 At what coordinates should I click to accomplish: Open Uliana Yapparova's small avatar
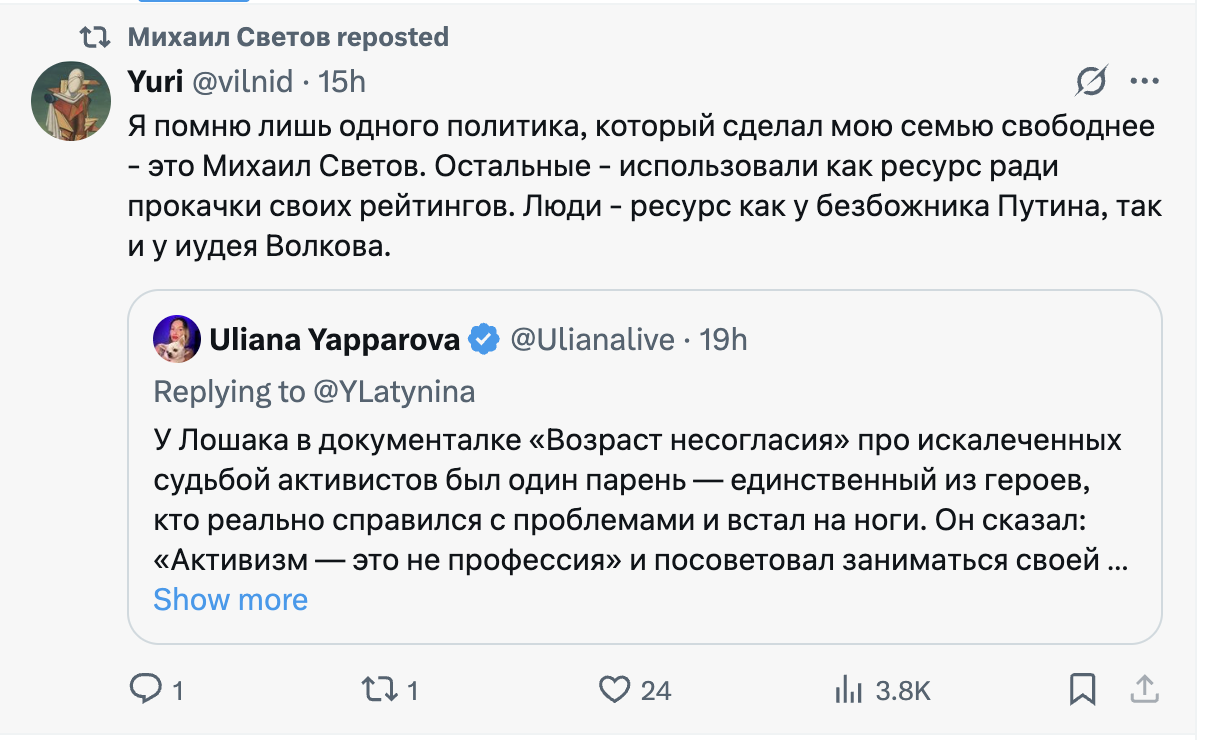(x=177, y=340)
